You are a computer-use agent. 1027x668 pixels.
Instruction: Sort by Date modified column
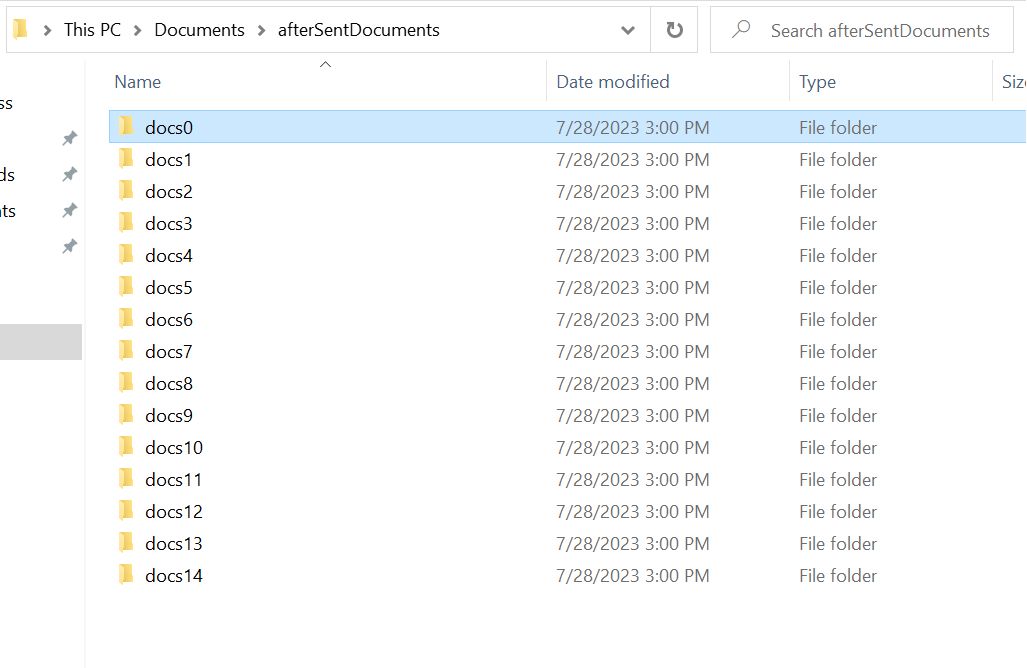[x=612, y=82]
